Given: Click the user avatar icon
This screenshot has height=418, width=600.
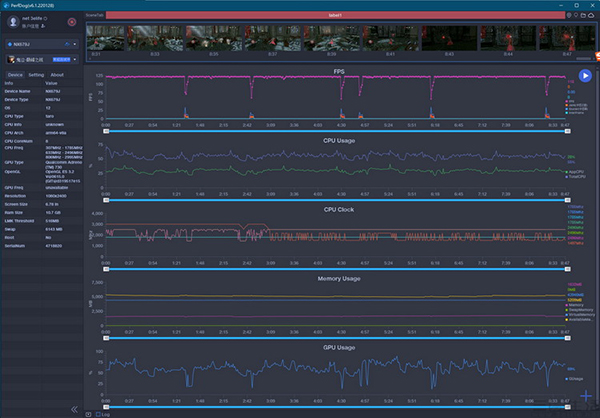Looking at the screenshot, I should coord(14,21).
